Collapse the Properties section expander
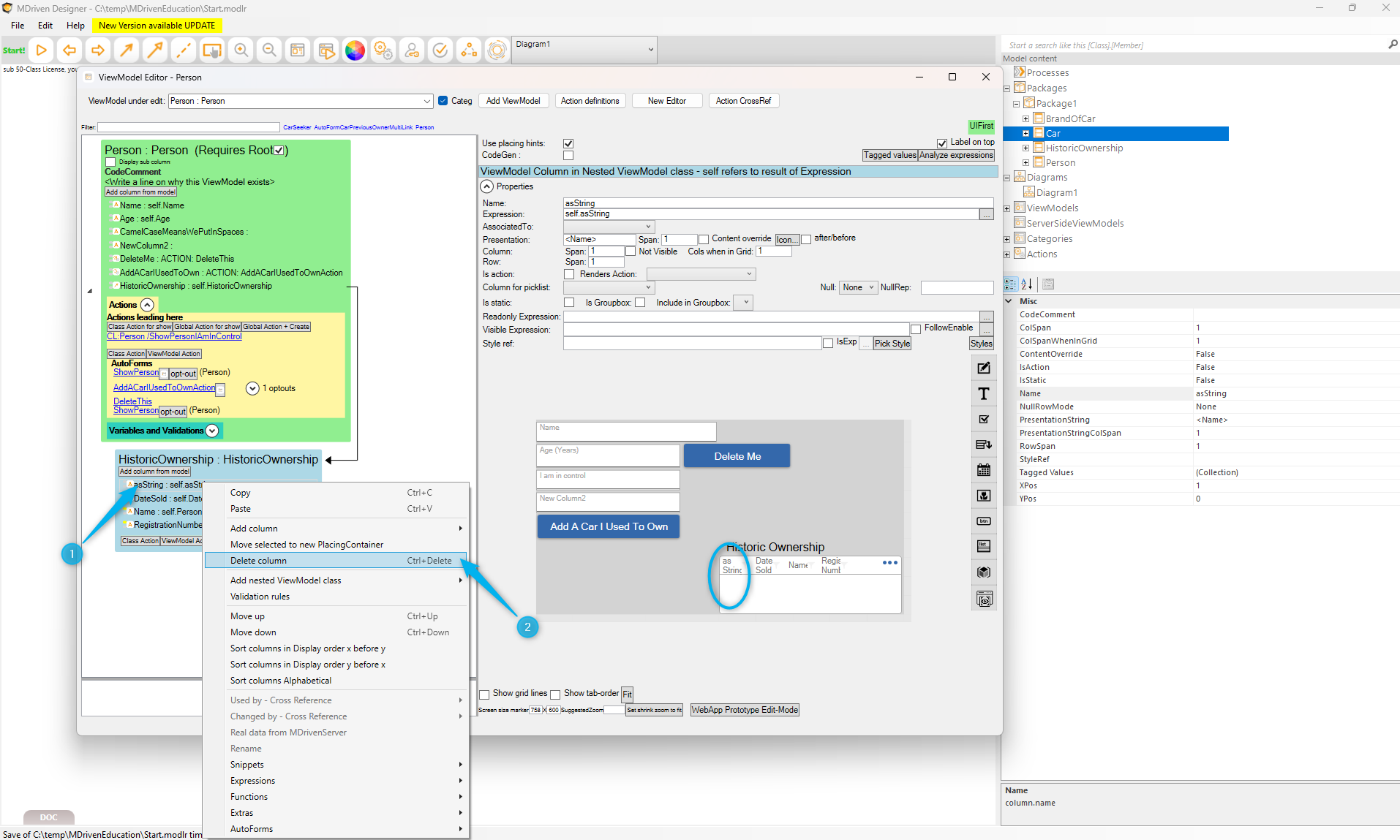The height and width of the screenshot is (840, 1400). 487,186
